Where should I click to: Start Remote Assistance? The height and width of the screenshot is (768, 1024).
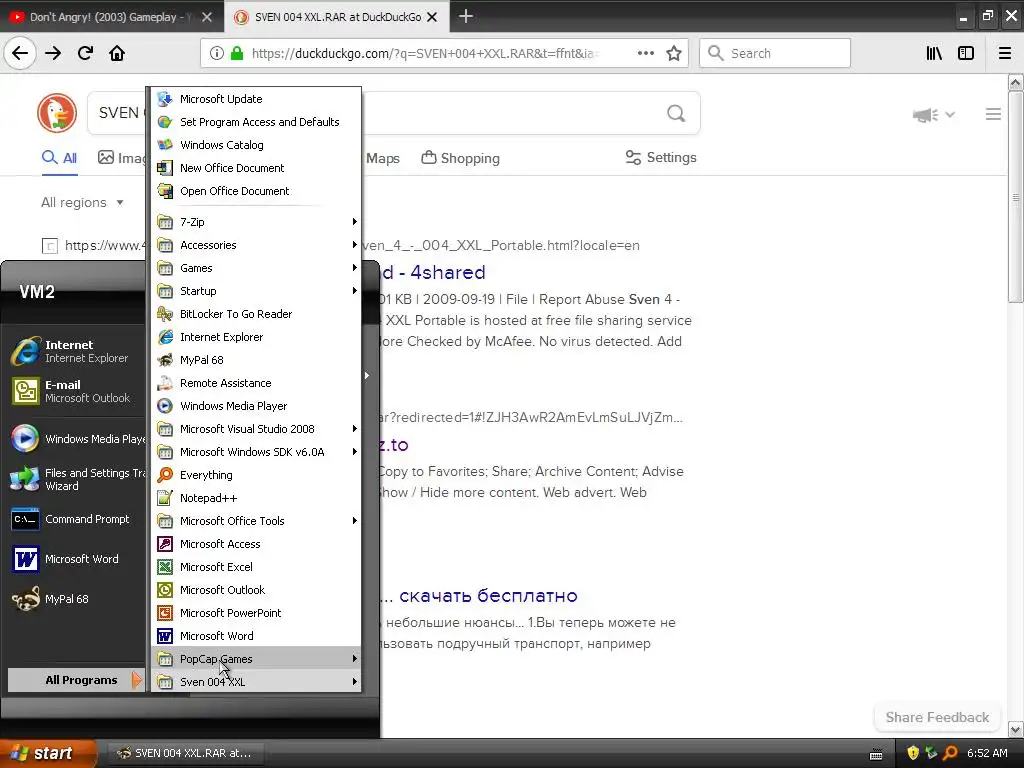[256, 383]
